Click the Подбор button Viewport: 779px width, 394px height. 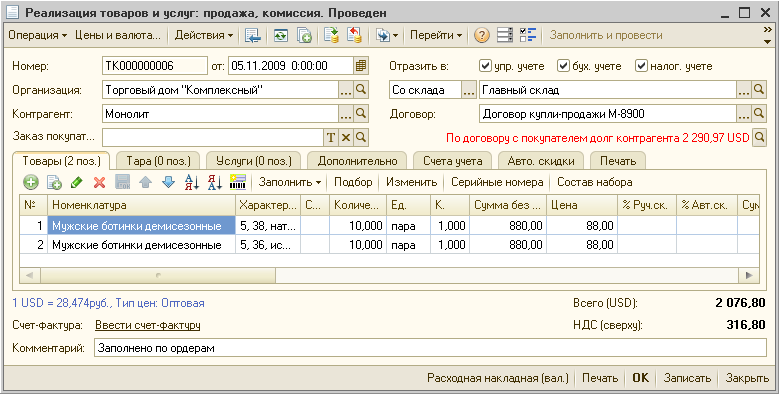point(353,182)
